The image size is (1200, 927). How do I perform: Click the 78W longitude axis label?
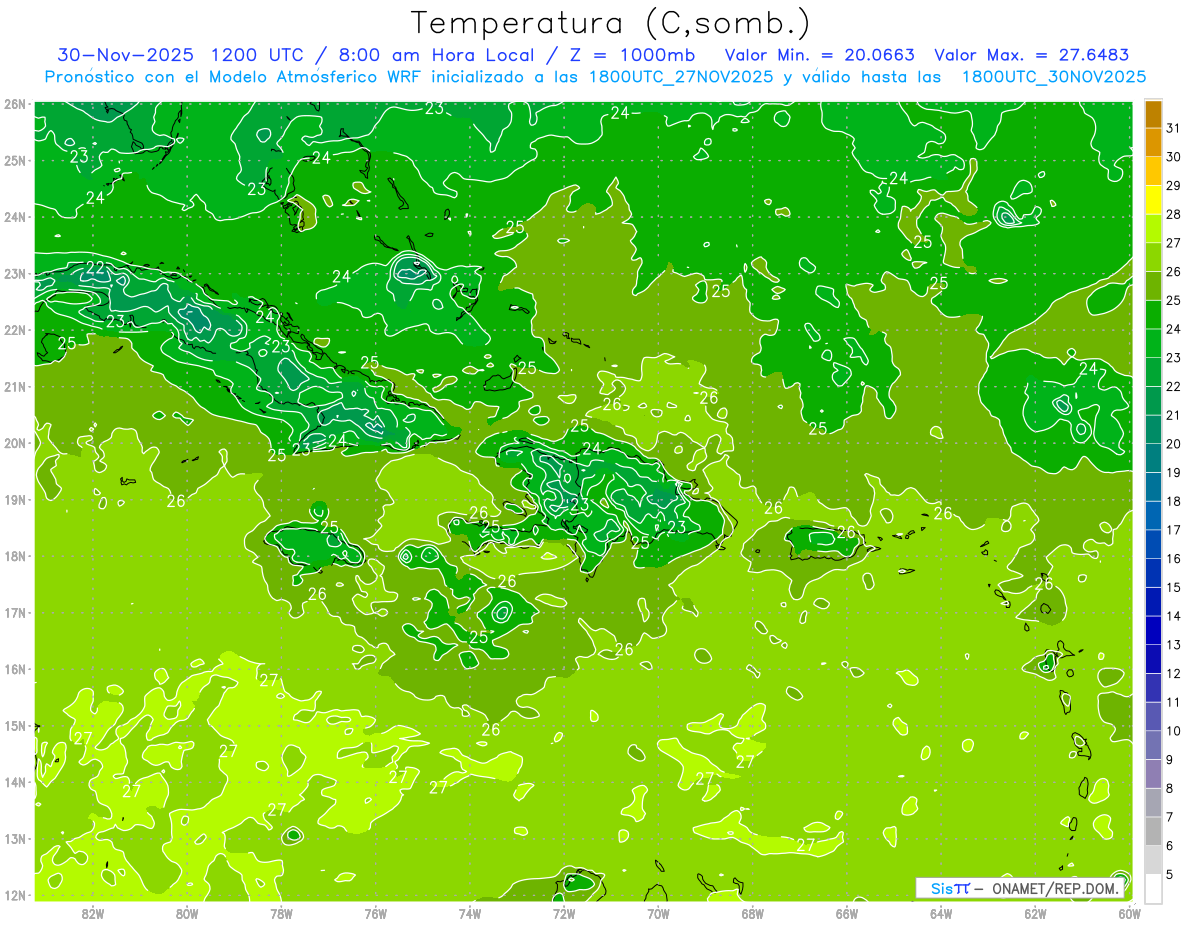tap(281, 912)
